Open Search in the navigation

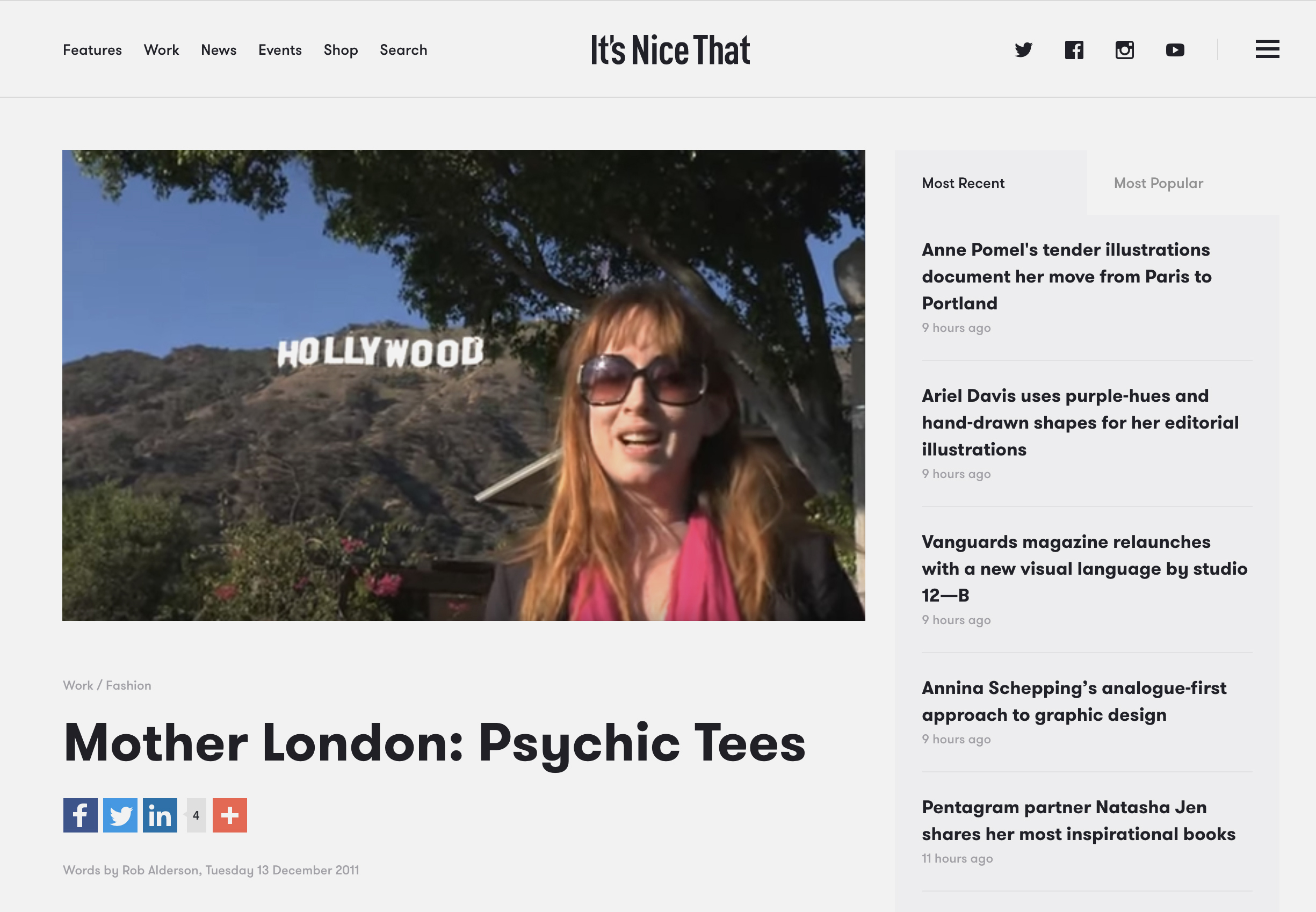(403, 50)
